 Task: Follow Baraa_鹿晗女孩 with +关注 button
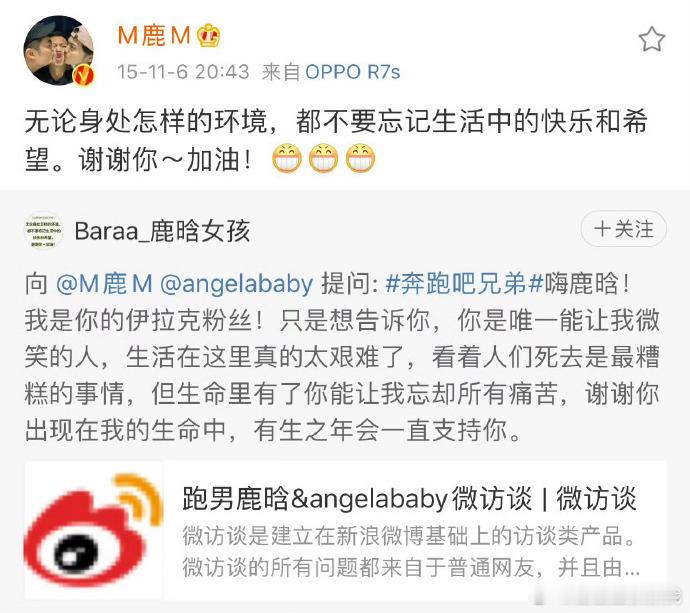pyautogui.click(x=624, y=229)
